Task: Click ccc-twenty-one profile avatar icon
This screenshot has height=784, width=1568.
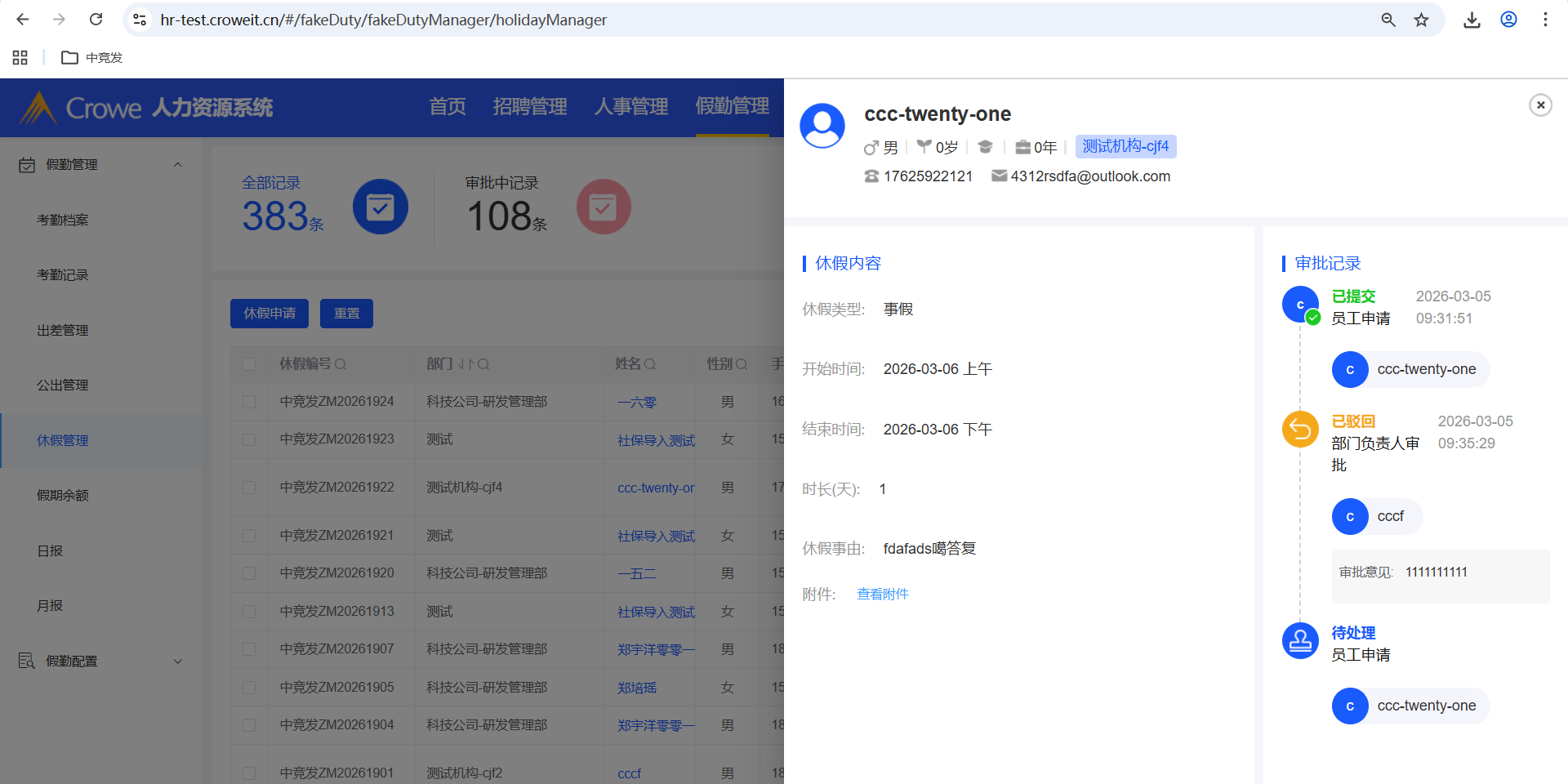Action: coord(822,126)
